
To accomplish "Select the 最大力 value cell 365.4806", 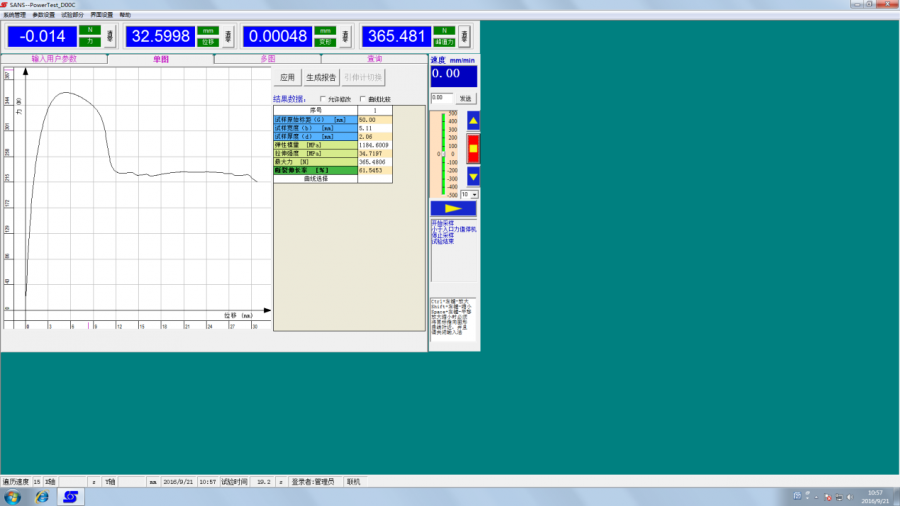I will 375,162.
